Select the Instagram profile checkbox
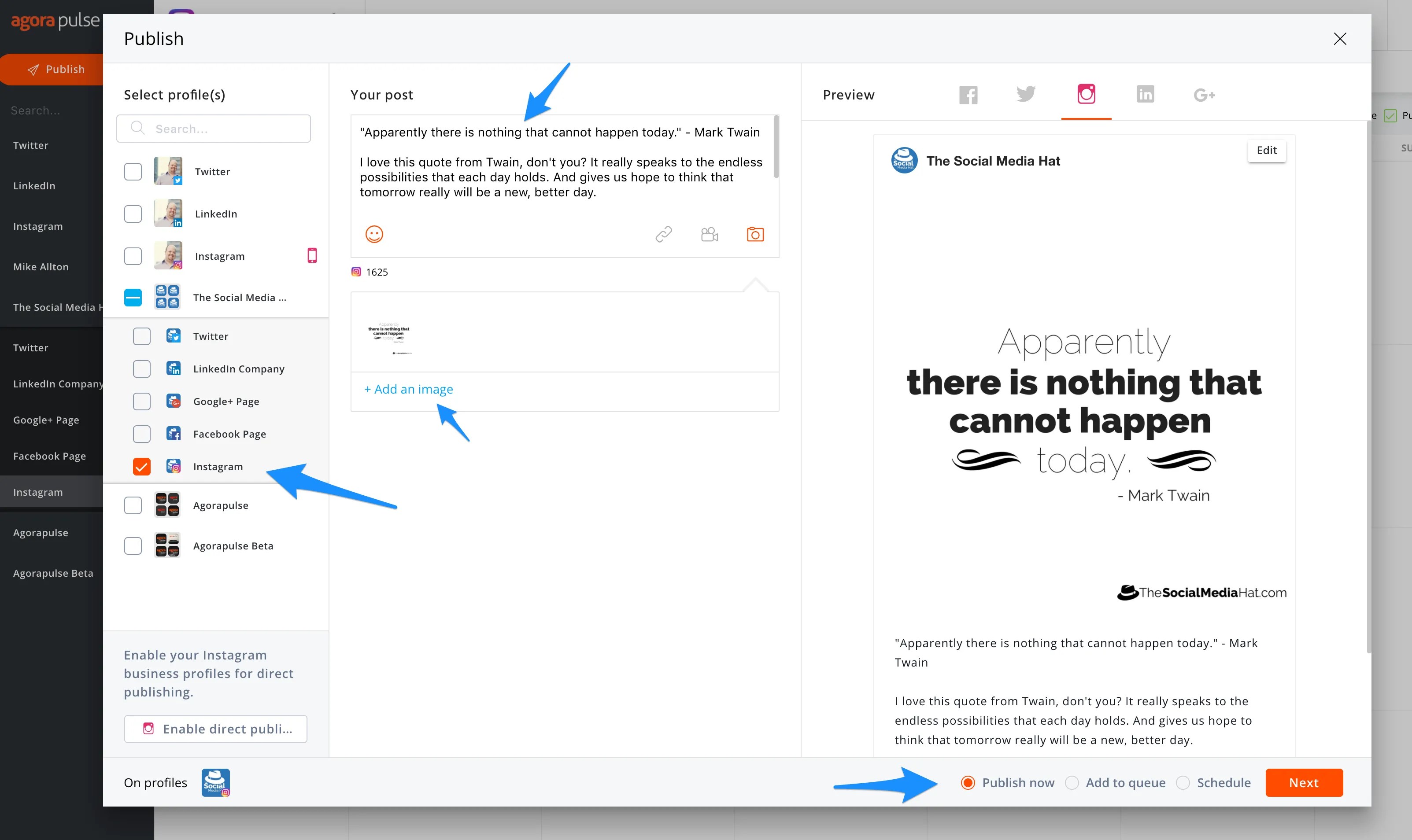The image size is (1412, 840). (x=141, y=465)
